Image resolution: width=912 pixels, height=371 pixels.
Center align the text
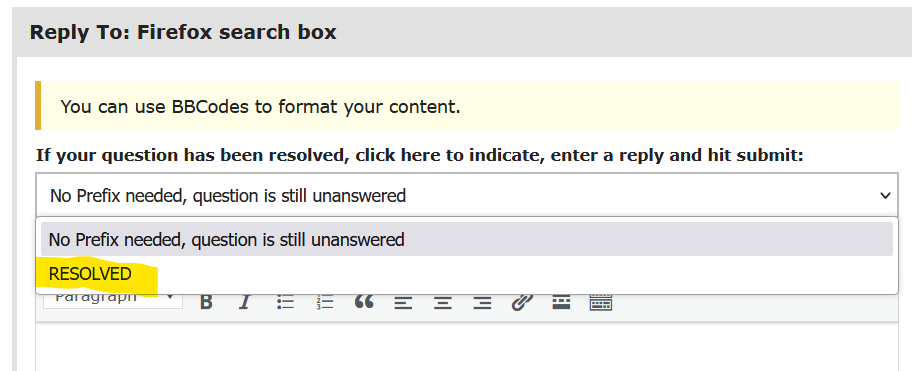pyautogui.click(x=443, y=302)
